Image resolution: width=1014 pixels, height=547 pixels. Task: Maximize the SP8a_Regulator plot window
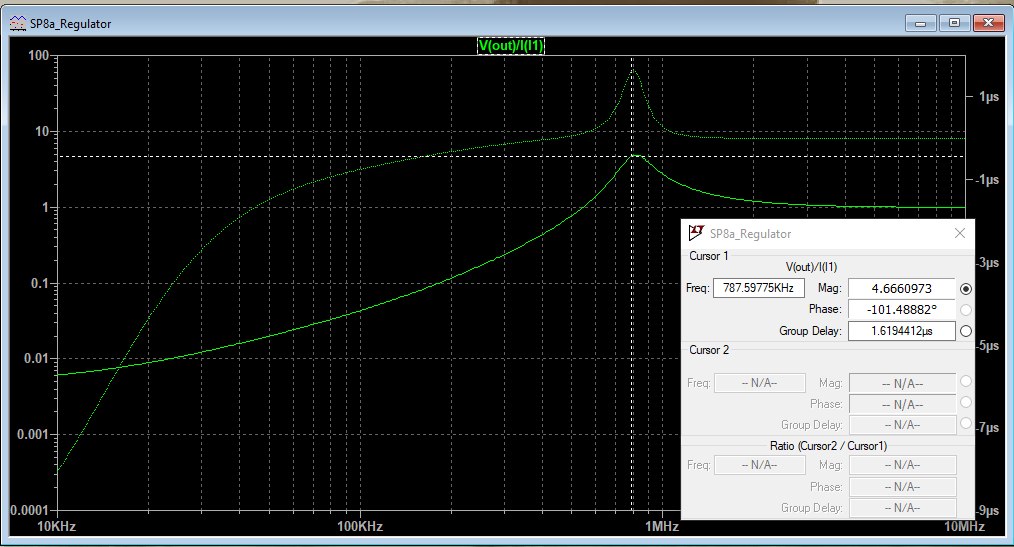(955, 23)
